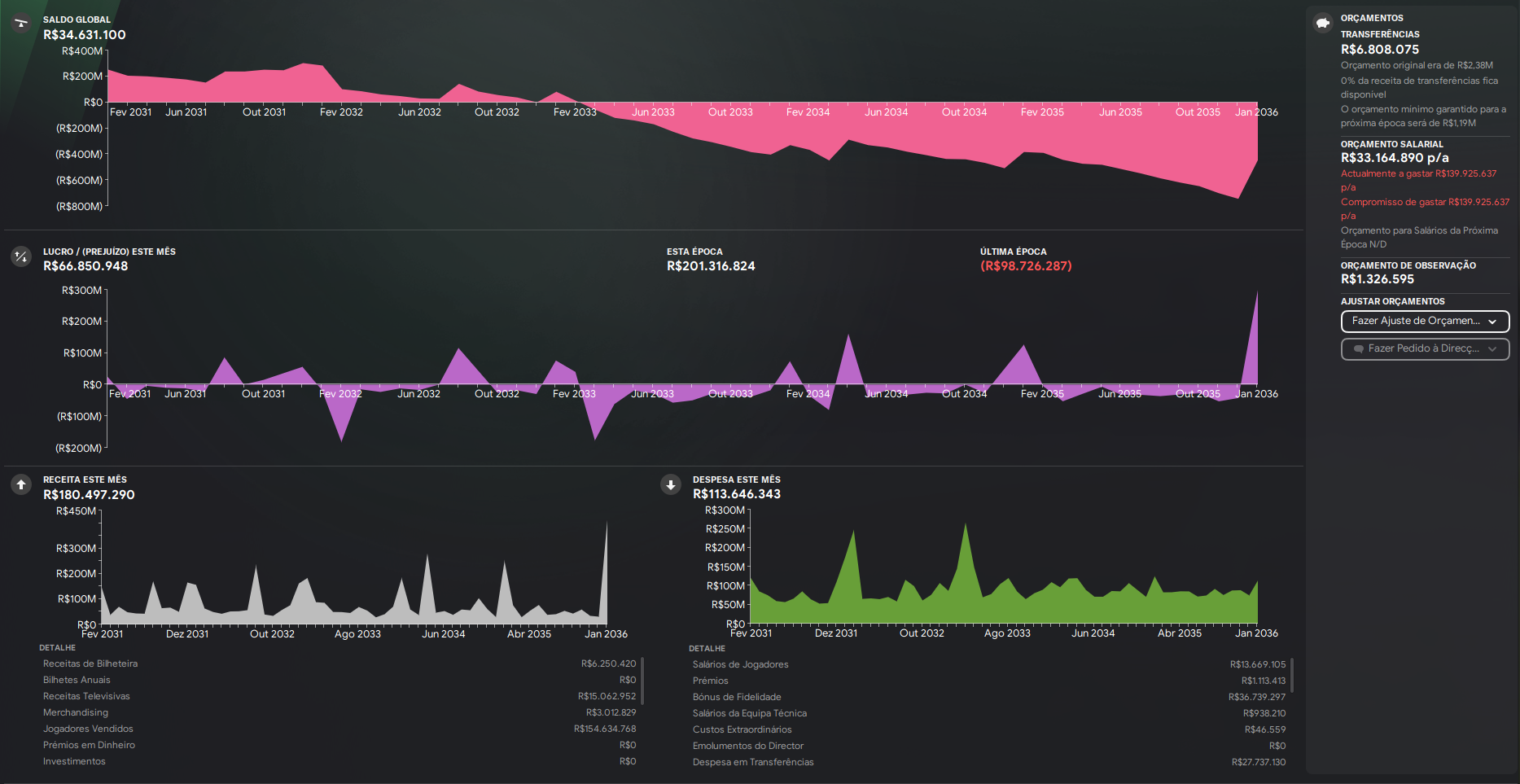Screen dimensions: 1520x784
Task: Click the Orçamento Salarial heading
Action: (1391, 144)
